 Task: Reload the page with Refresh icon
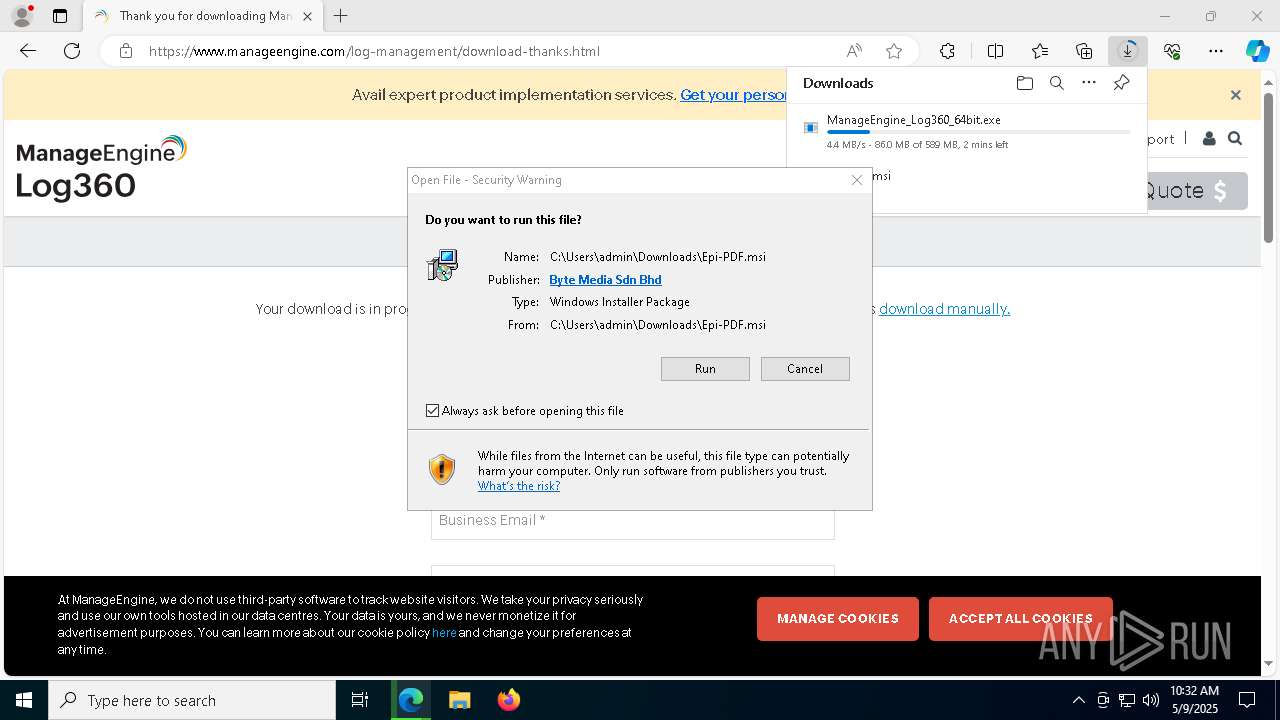[x=72, y=51]
